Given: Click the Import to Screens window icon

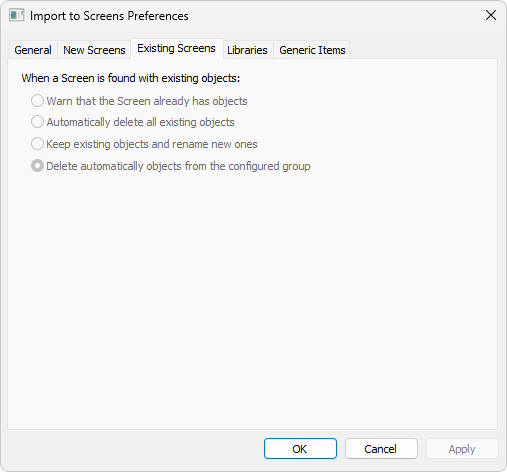Looking at the screenshot, I should click(16, 15).
